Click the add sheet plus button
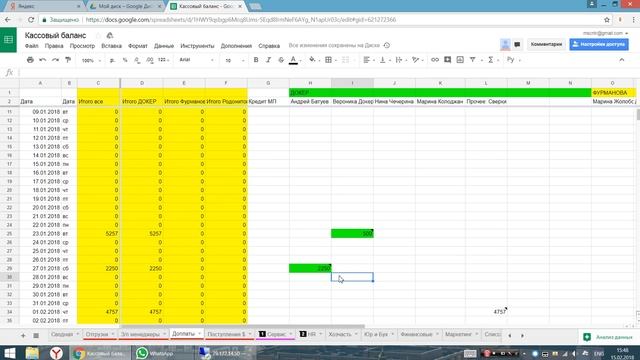The width and height of the screenshot is (640, 360). pyautogui.click(x=23, y=336)
